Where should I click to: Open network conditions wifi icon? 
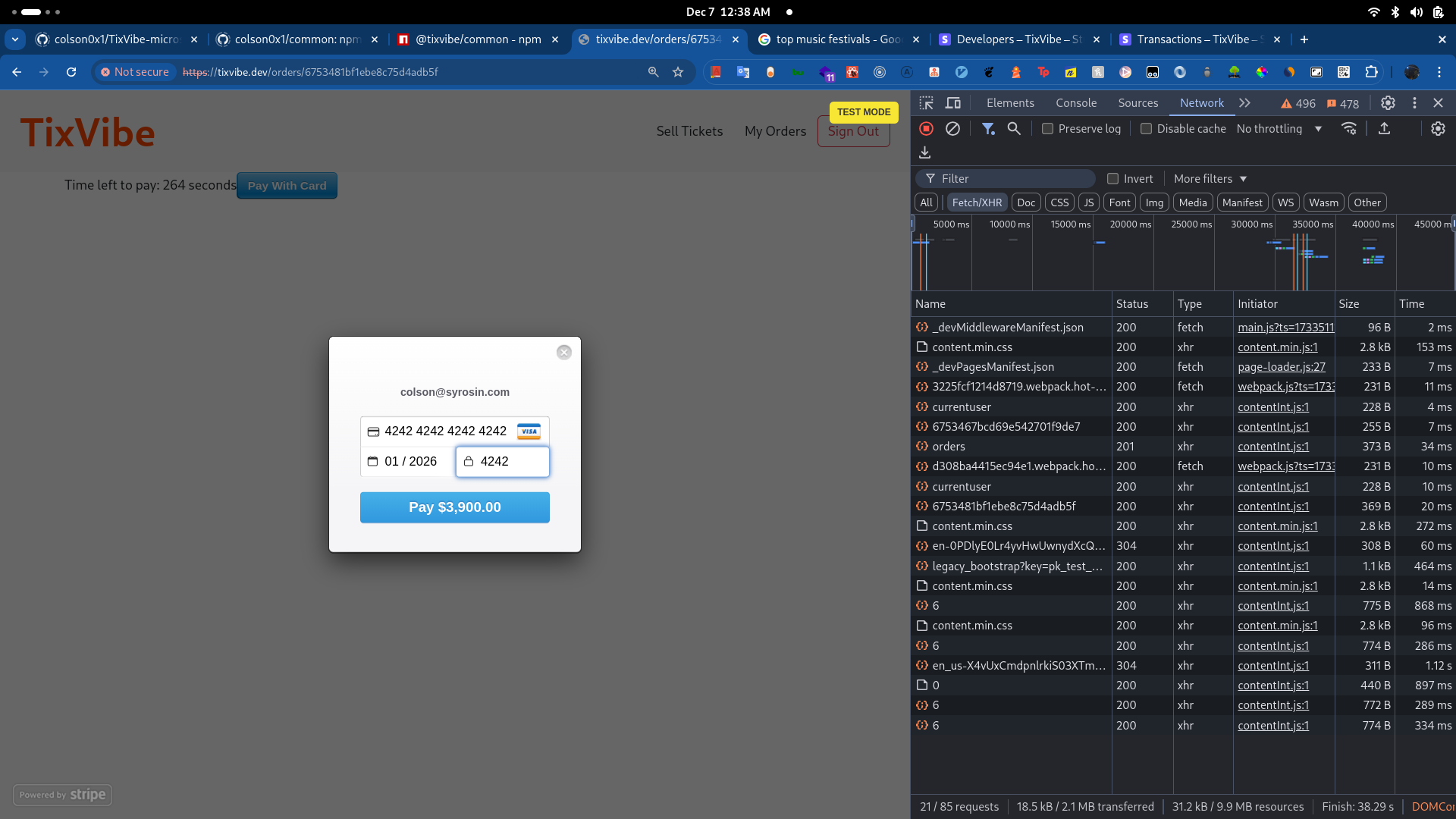(1349, 129)
